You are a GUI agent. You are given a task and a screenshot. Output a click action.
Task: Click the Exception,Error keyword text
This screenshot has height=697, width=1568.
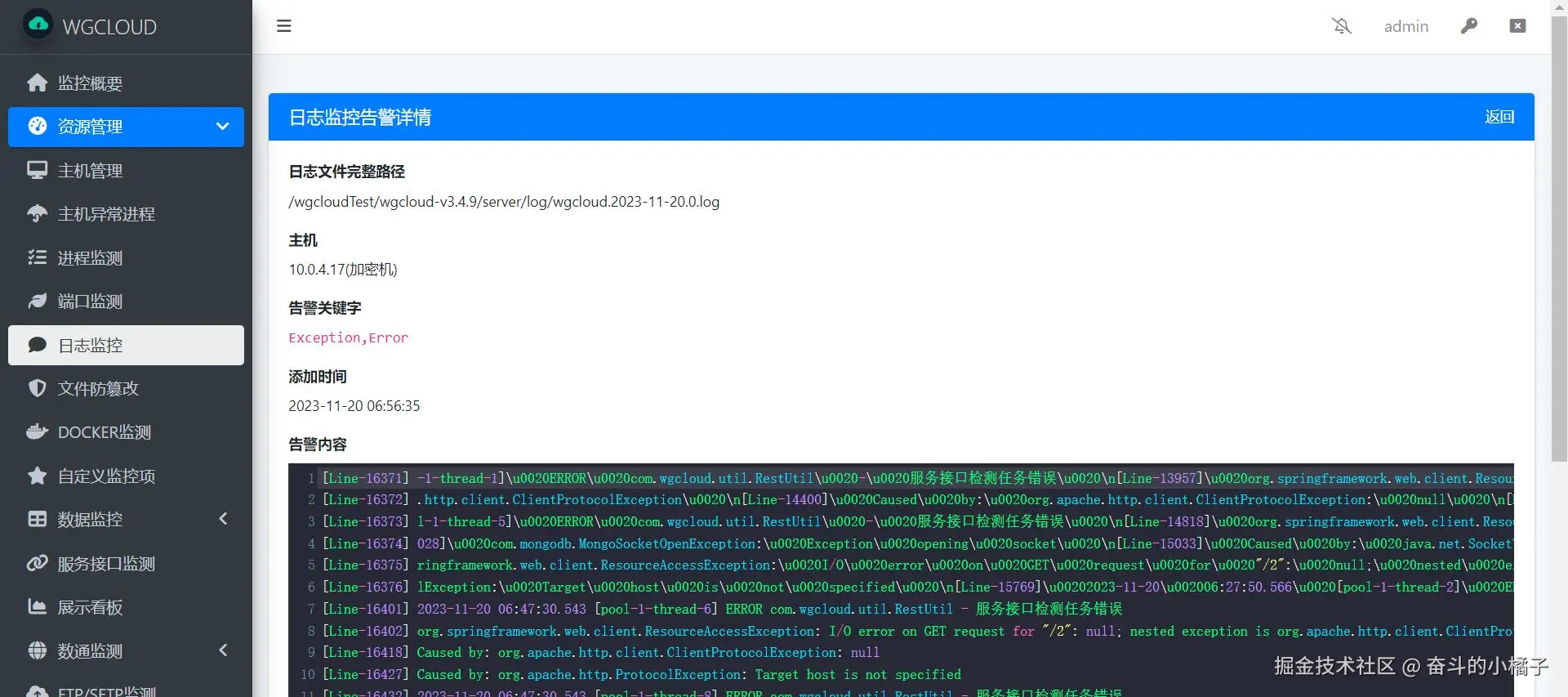(348, 337)
